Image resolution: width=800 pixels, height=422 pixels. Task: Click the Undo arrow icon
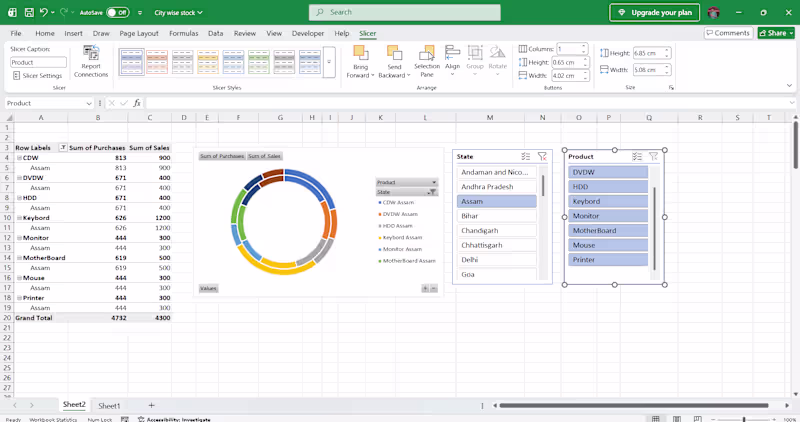click(44, 12)
